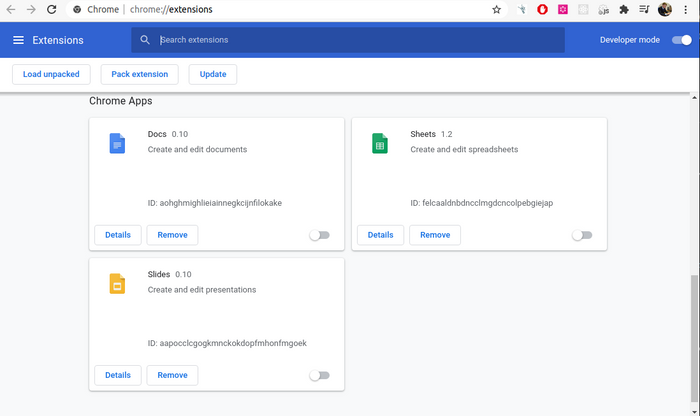Image resolution: width=700 pixels, height=416 pixels.
Task: Open the pink square extension icon
Action: 563,9
